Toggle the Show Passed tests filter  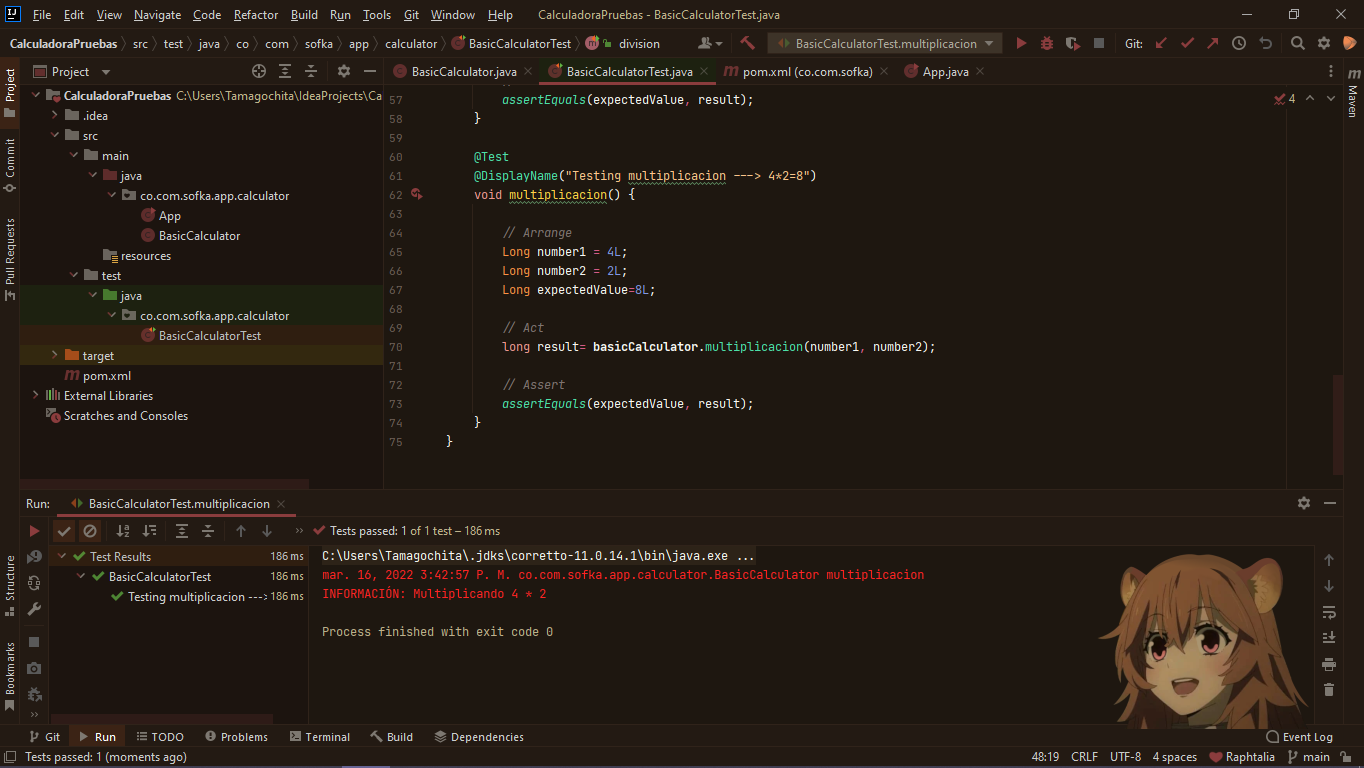[64, 530]
